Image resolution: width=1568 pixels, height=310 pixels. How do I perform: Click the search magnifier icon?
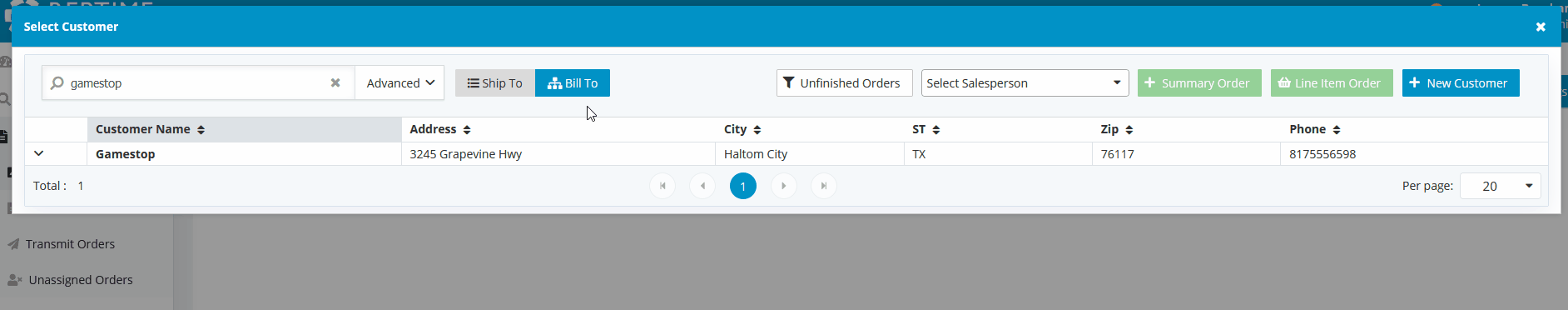pos(57,82)
